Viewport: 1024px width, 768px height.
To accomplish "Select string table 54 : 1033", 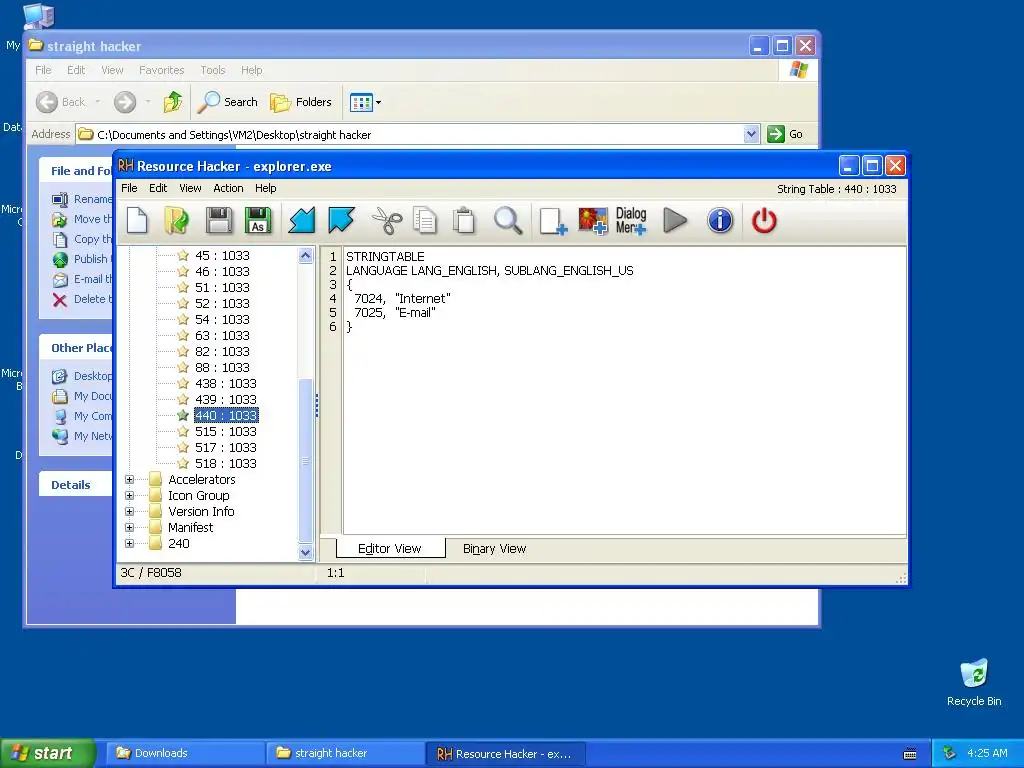I will pyautogui.click(x=222, y=319).
